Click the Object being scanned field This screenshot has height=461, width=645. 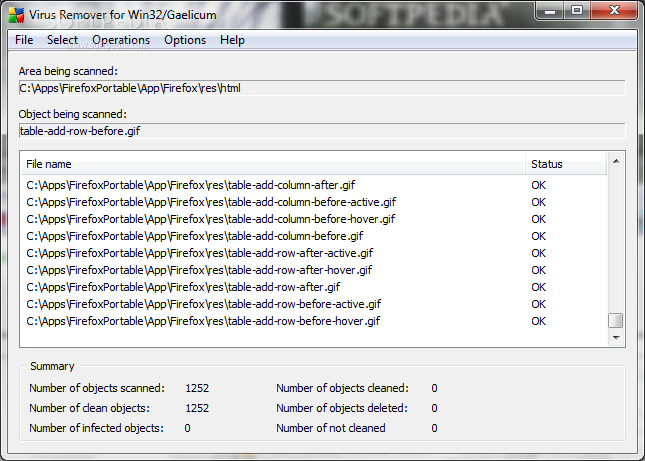point(322,131)
